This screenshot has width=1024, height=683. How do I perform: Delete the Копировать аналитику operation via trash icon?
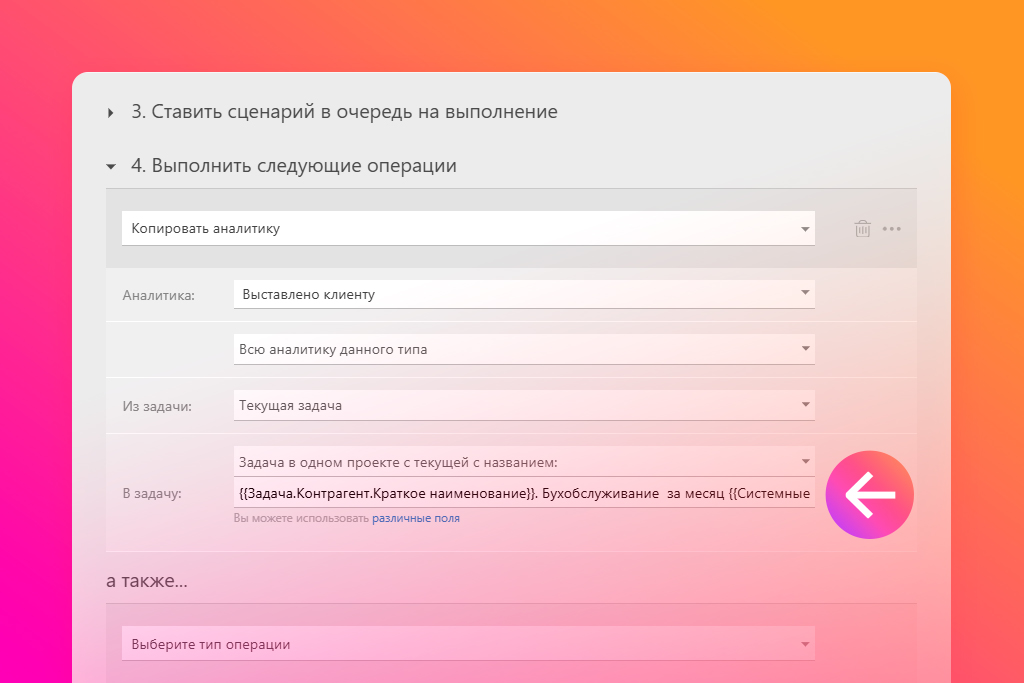click(x=862, y=229)
